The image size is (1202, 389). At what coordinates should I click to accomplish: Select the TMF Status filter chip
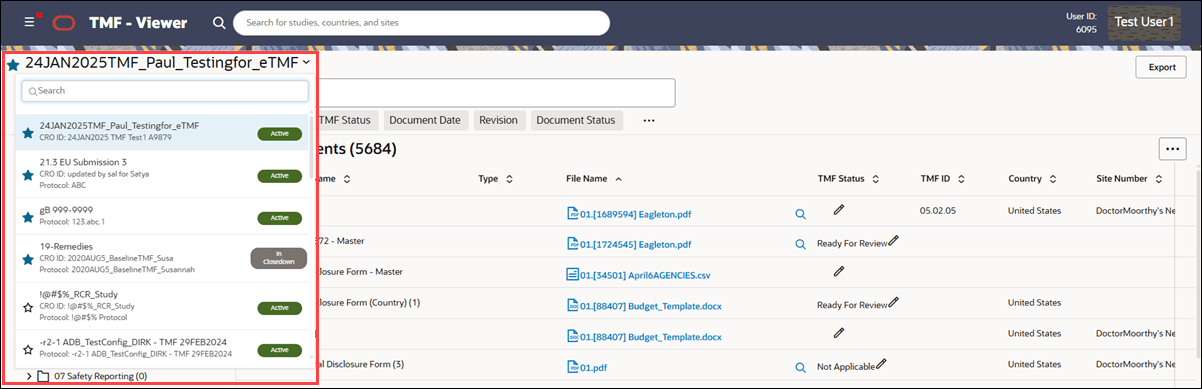click(x=345, y=120)
